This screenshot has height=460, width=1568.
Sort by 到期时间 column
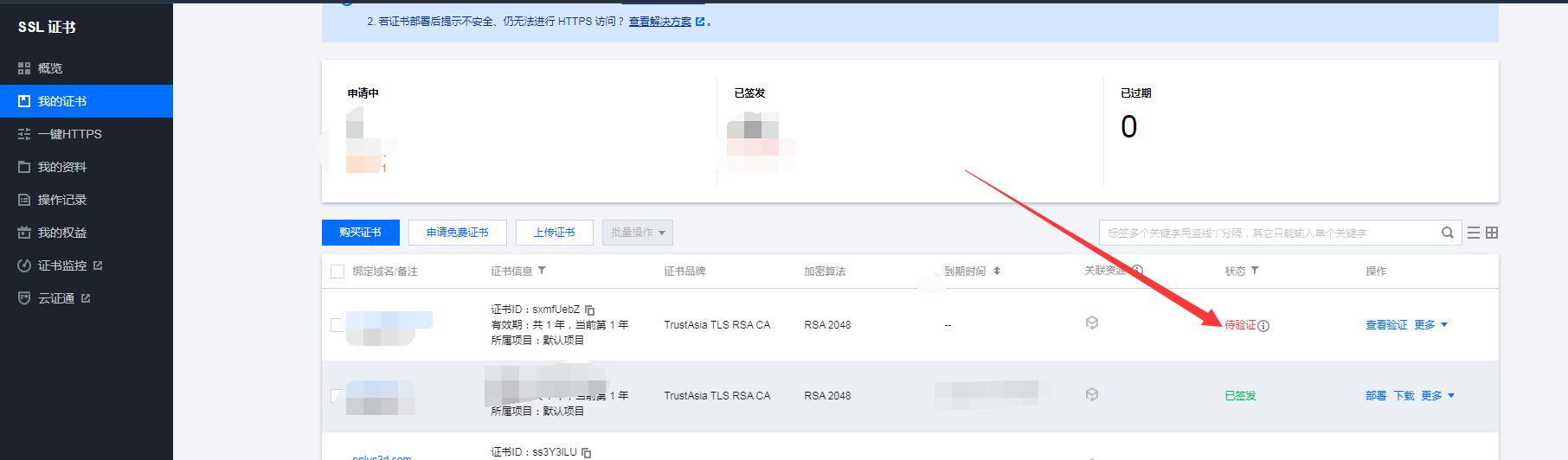(x=997, y=271)
